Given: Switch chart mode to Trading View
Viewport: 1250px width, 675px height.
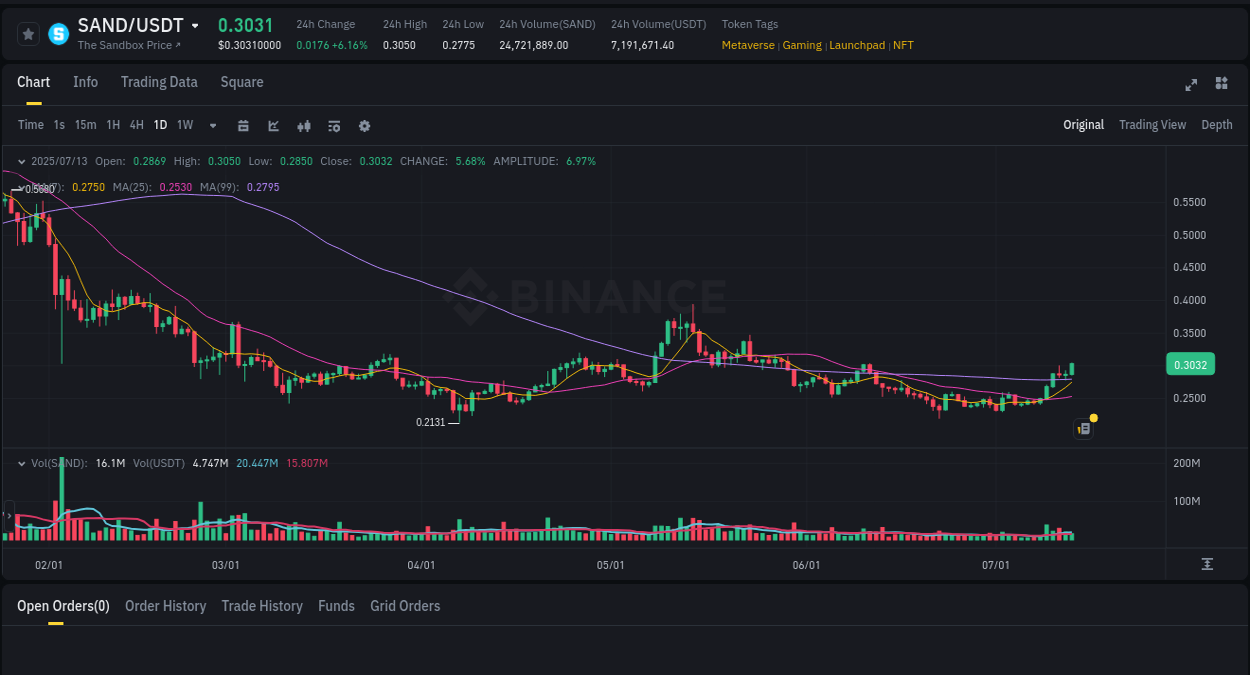Looking at the screenshot, I should point(1152,125).
